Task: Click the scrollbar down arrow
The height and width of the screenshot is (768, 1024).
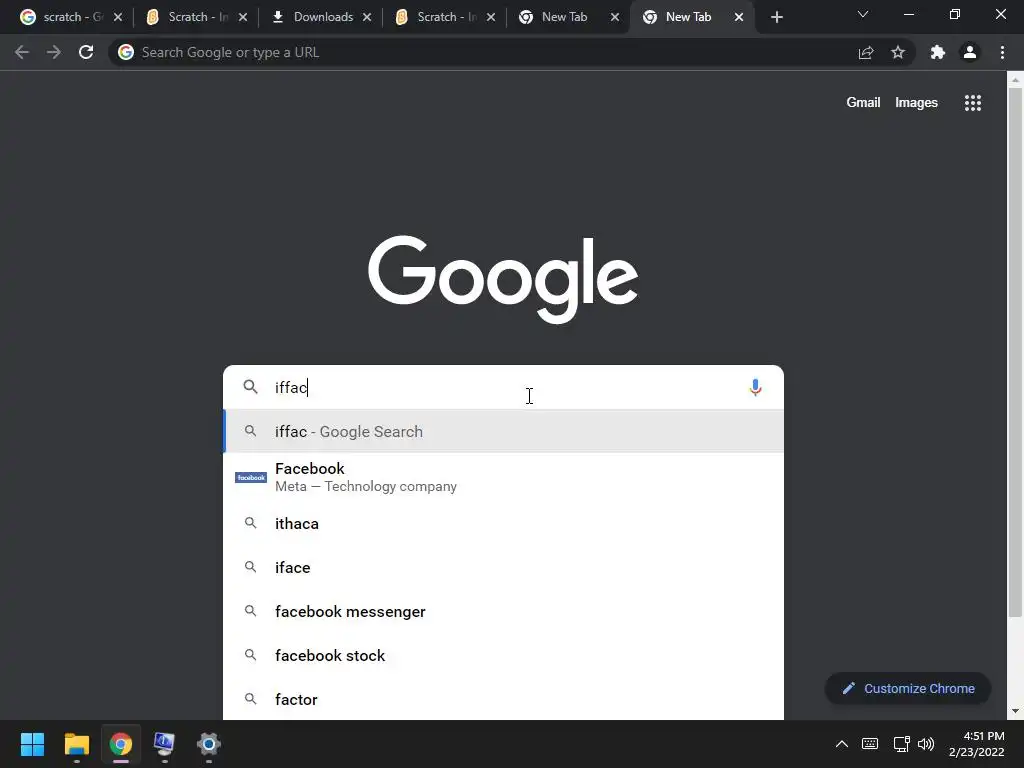Action: [1015, 711]
